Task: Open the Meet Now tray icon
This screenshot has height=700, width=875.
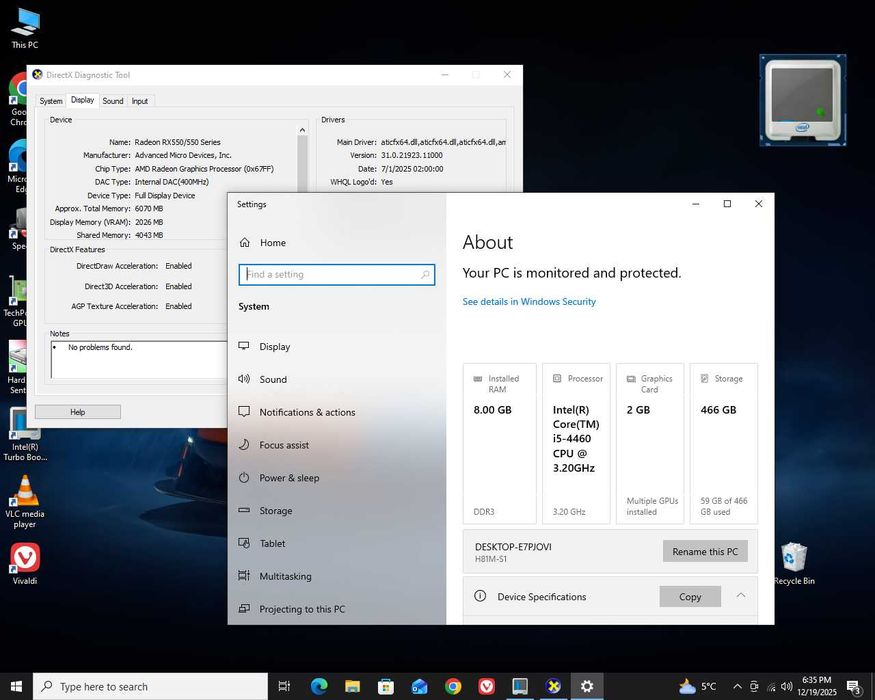Action: tap(754, 686)
